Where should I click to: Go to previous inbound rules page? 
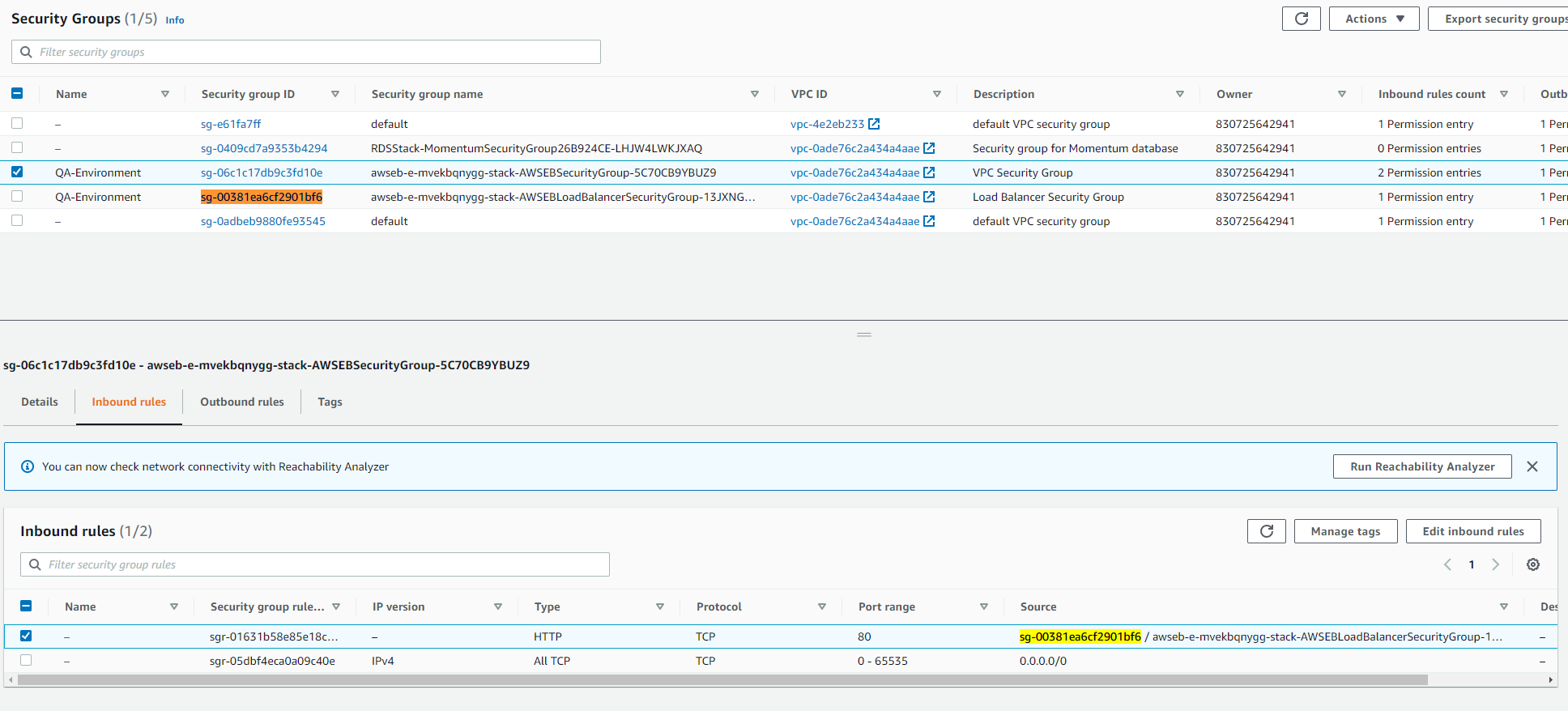[x=1447, y=564]
